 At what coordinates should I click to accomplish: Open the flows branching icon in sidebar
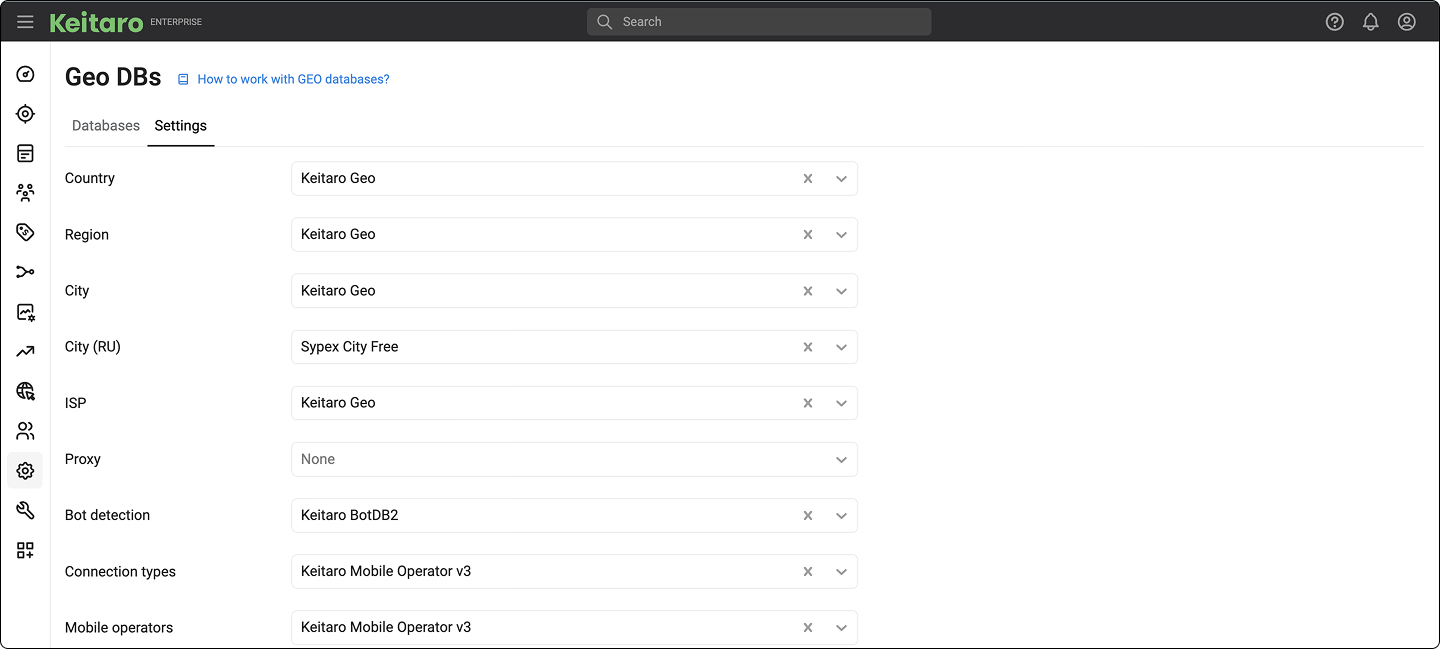tap(26, 272)
